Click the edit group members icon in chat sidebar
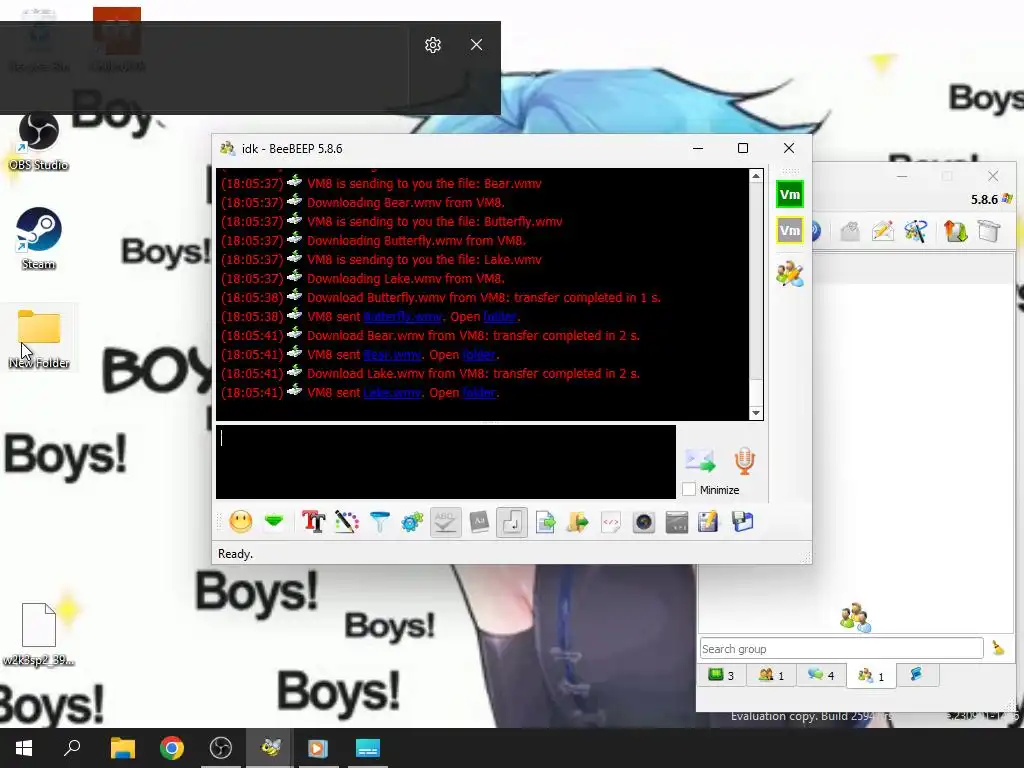The image size is (1024, 768). click(x=790, y=274)
